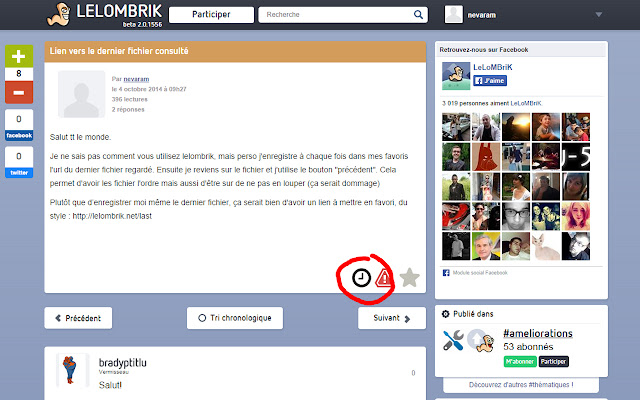Open the user menu dropdown arrow

598,15
